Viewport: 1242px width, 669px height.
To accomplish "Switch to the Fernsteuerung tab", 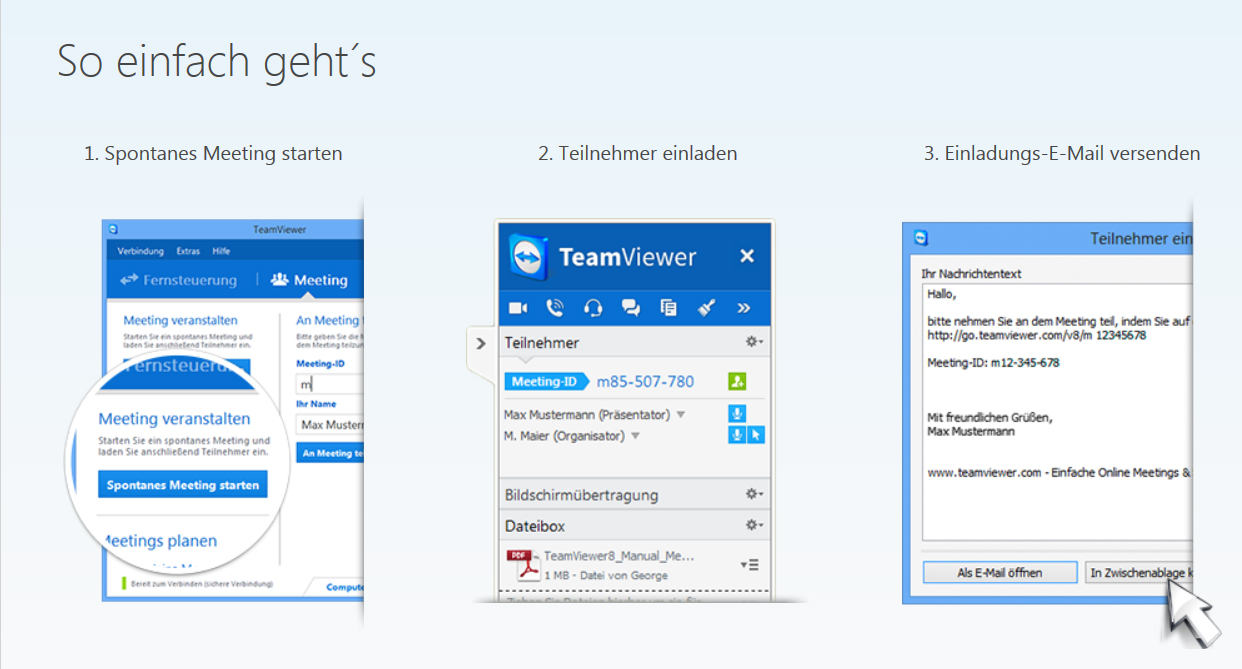I will coord(179,281).
